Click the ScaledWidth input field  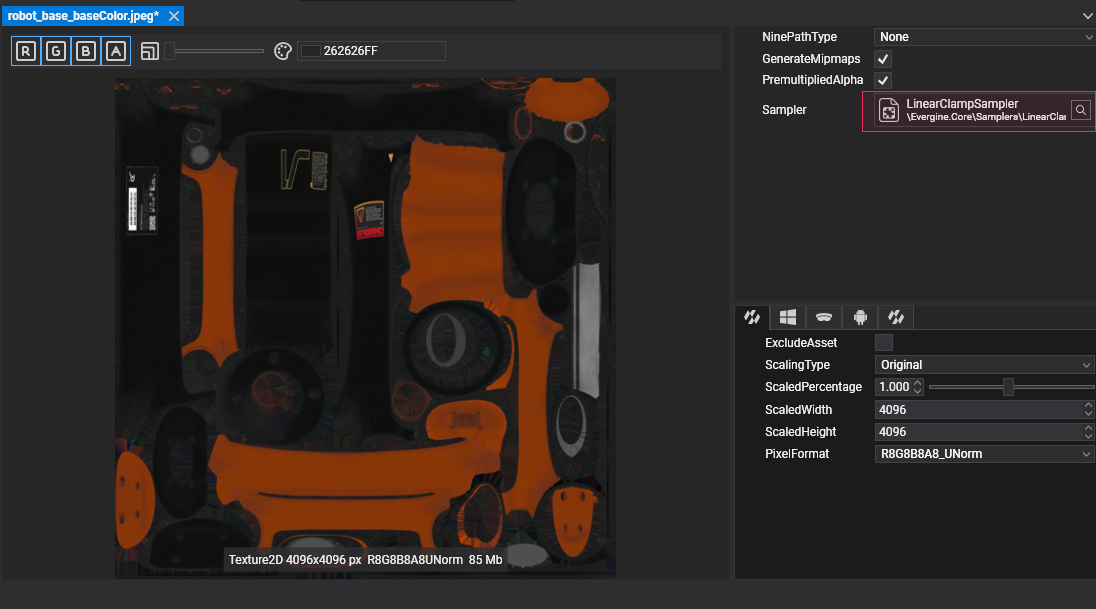[x=976, y=410]
